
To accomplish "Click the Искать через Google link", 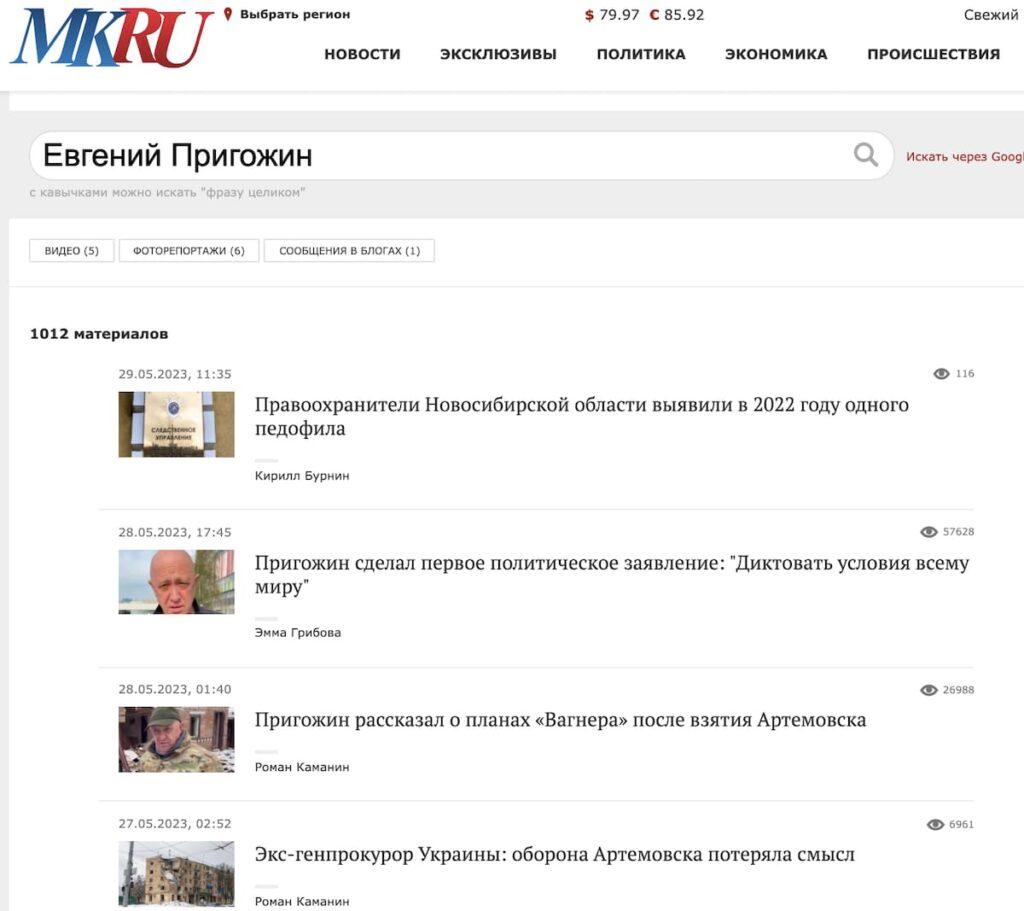I will [x=964, y=157].
